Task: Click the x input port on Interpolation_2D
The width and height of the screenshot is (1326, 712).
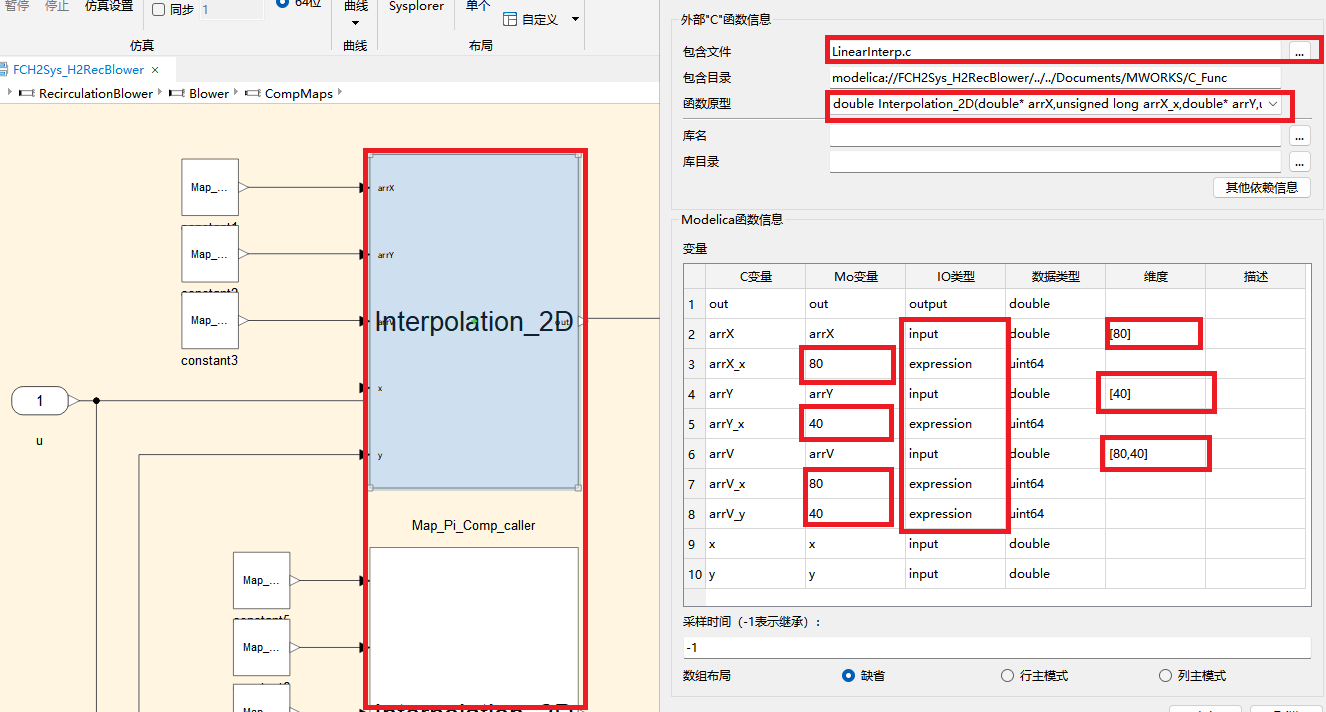Action: [x=363, y=388]
